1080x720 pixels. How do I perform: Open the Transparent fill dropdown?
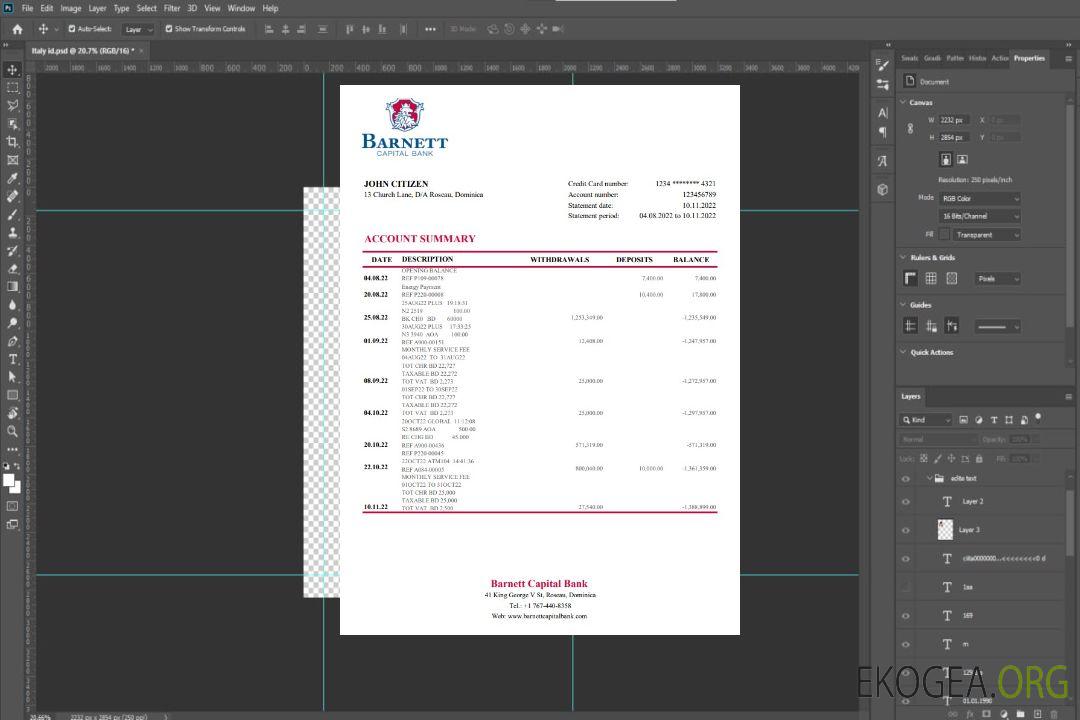tap(986, 235)
